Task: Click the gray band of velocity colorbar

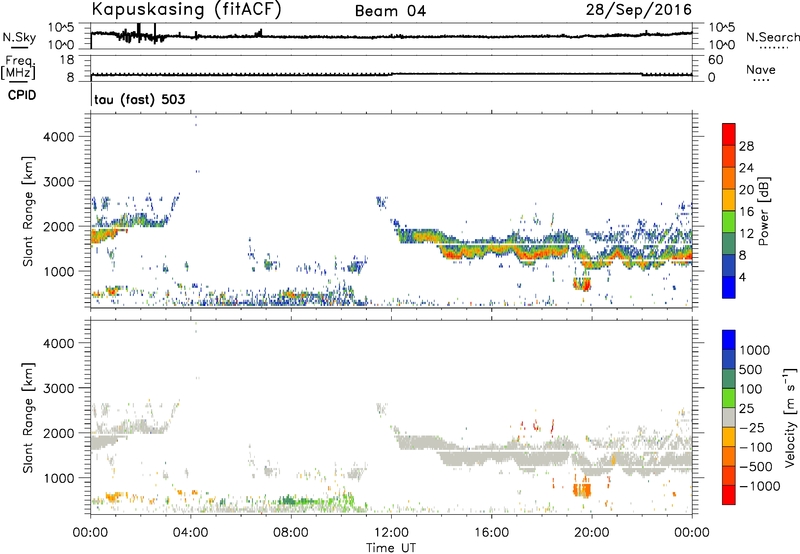Action: coord(729,418)
